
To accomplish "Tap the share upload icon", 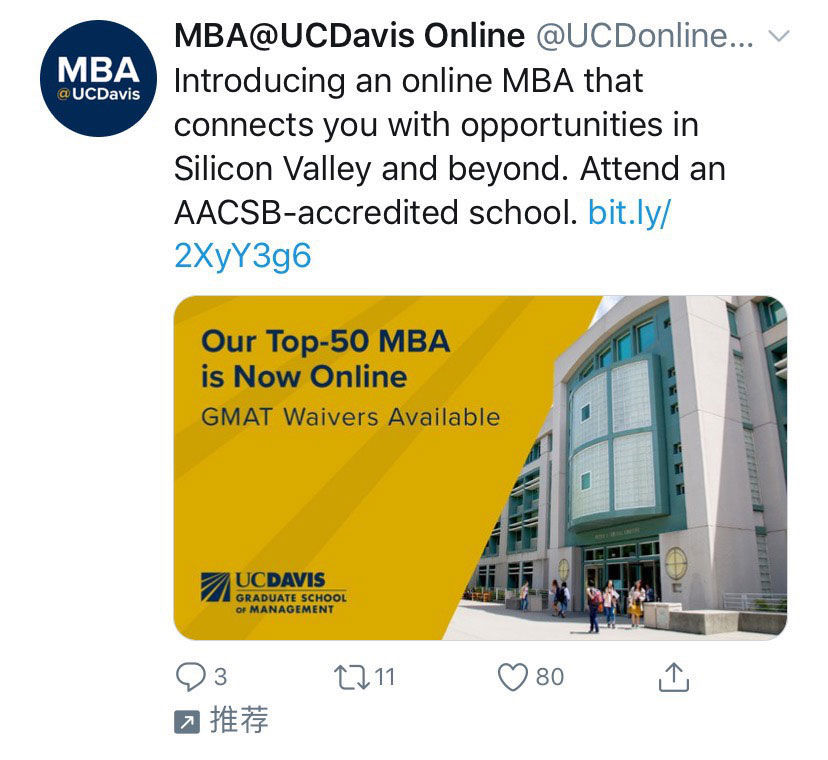I will [674, 677].
